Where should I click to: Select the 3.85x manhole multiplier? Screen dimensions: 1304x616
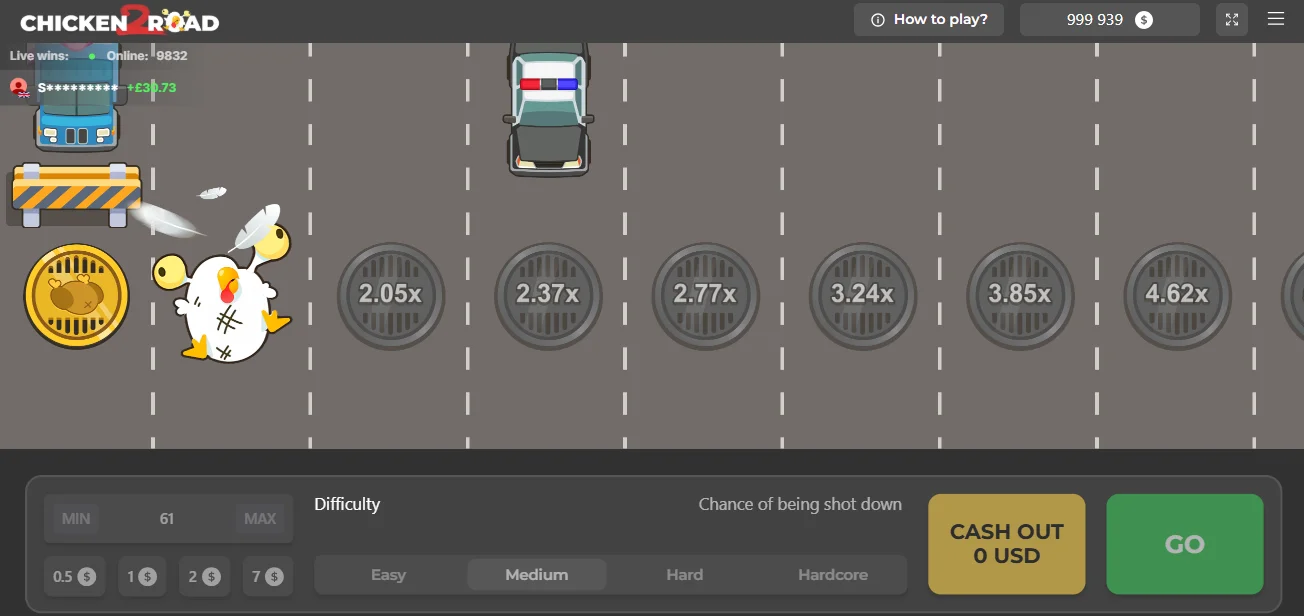click(1020, 295)
